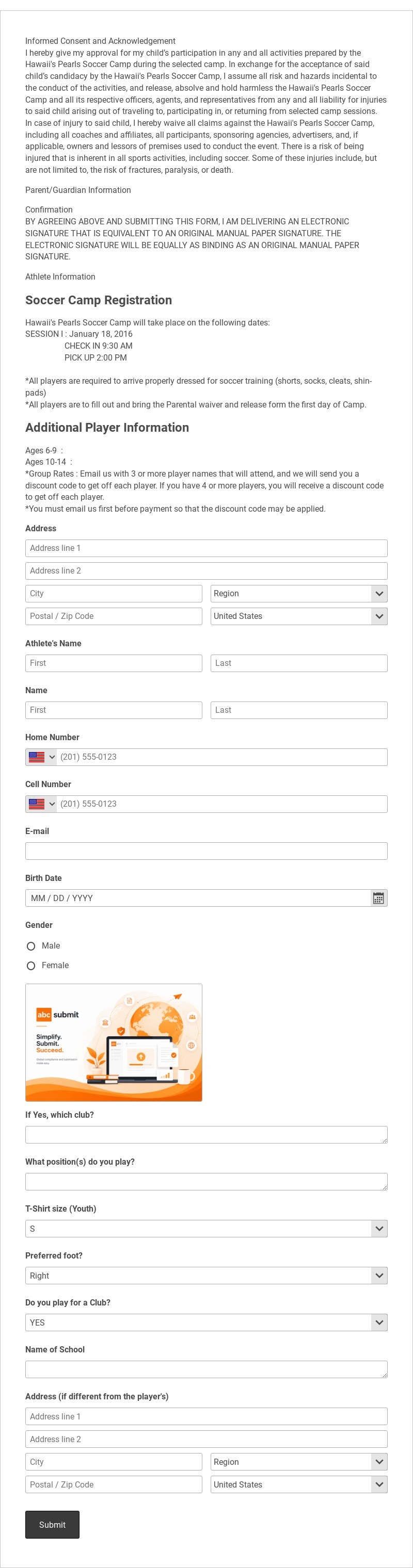Focus the If Yes, which club textbox
The height and width of the screenshot is (1568, 413).
point(206,1135)
